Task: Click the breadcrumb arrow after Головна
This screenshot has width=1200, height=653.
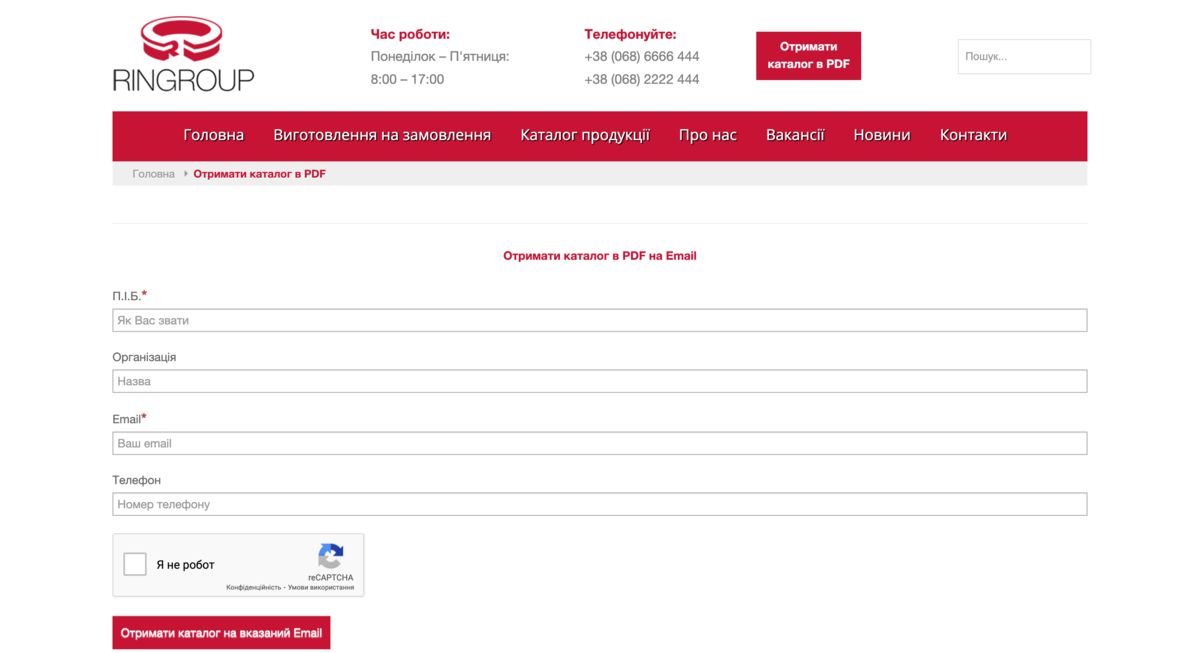Action: pyautogui.click(x=185, y=173)
